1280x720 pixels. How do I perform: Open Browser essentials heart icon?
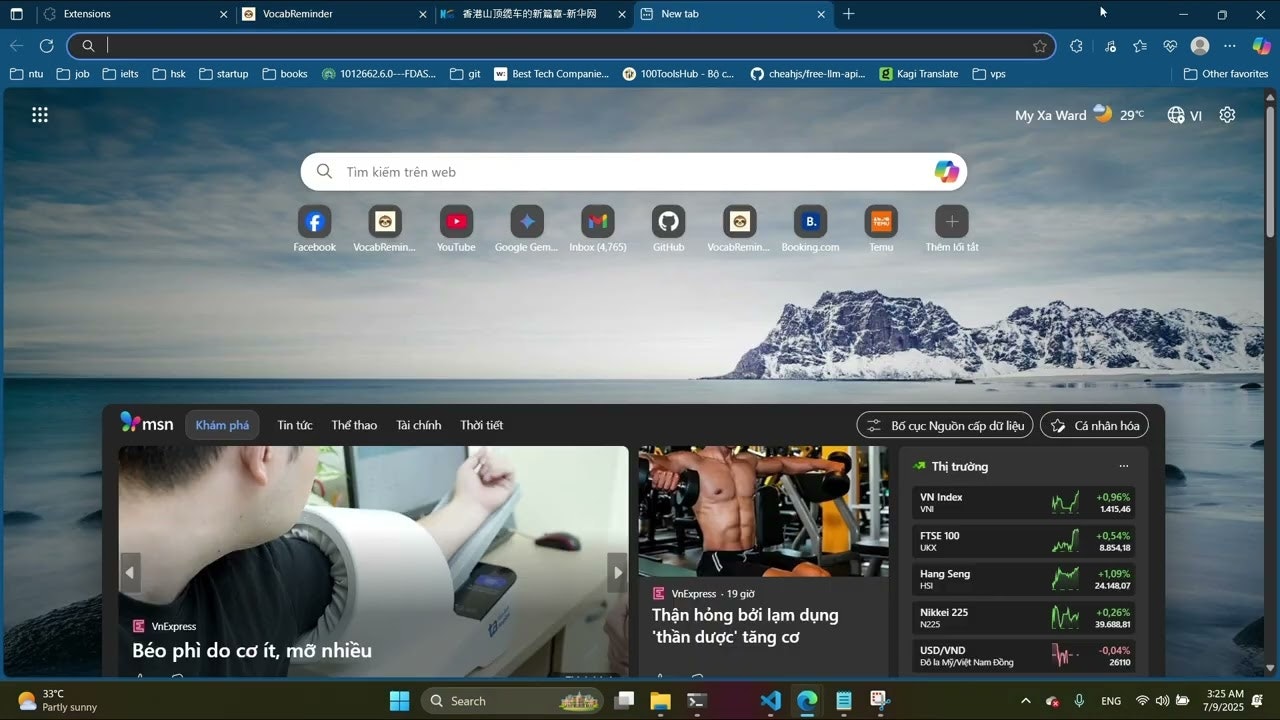click(x=1170, y=46)
